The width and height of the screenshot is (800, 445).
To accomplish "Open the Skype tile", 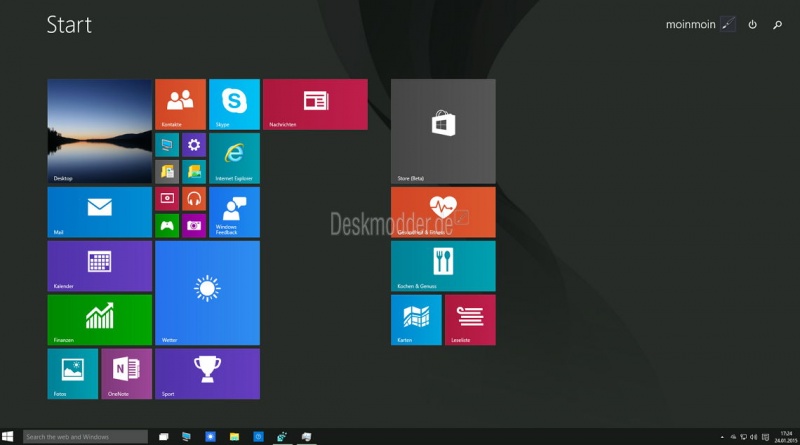I will tap(234, 104).
